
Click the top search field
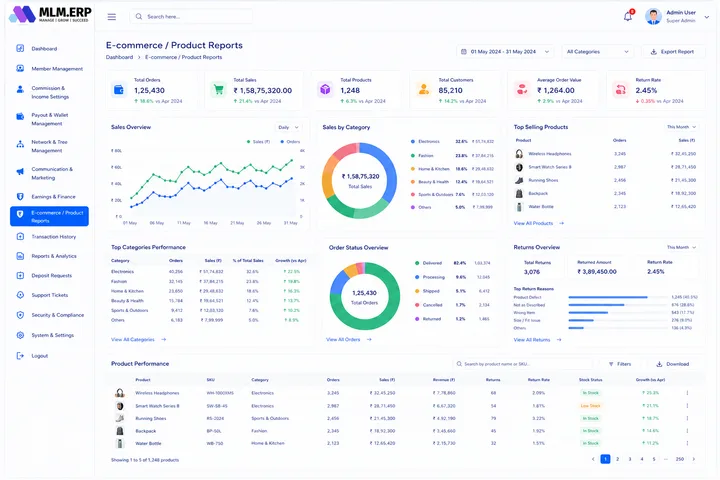click(191, 17)
